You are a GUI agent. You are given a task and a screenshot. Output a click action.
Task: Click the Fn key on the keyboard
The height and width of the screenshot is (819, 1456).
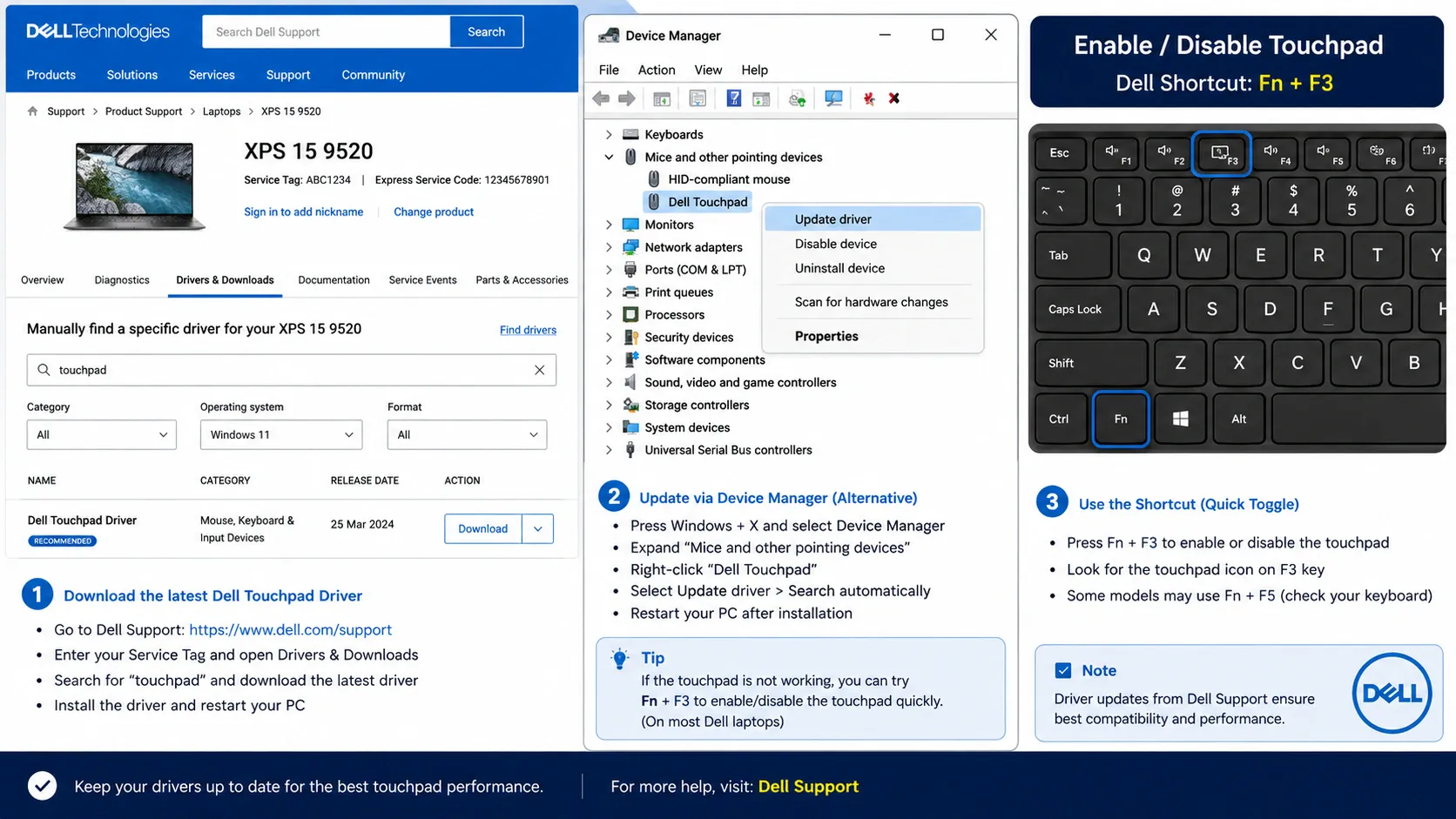1121,420
